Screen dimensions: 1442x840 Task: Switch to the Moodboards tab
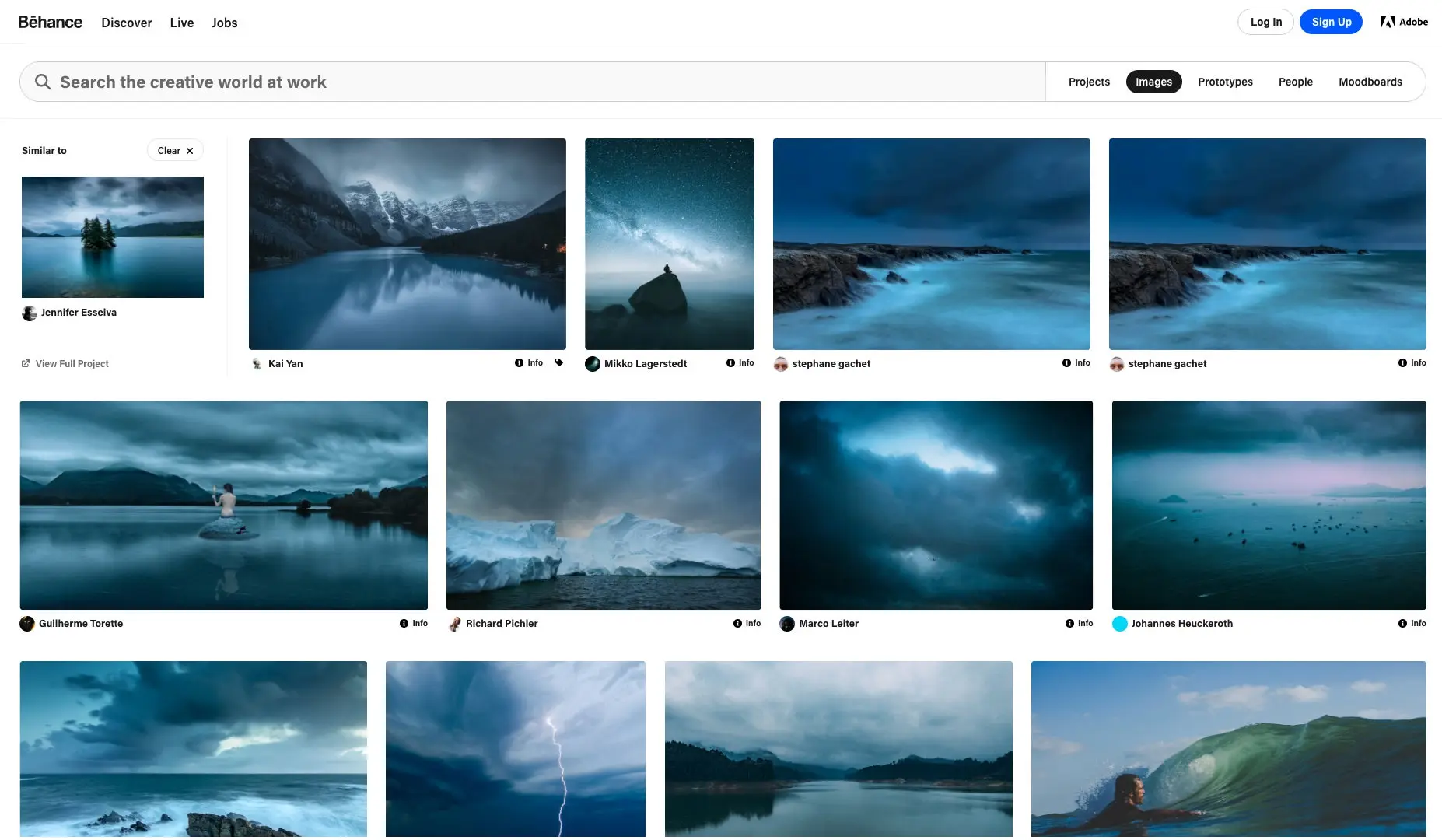coord(1370,82)
